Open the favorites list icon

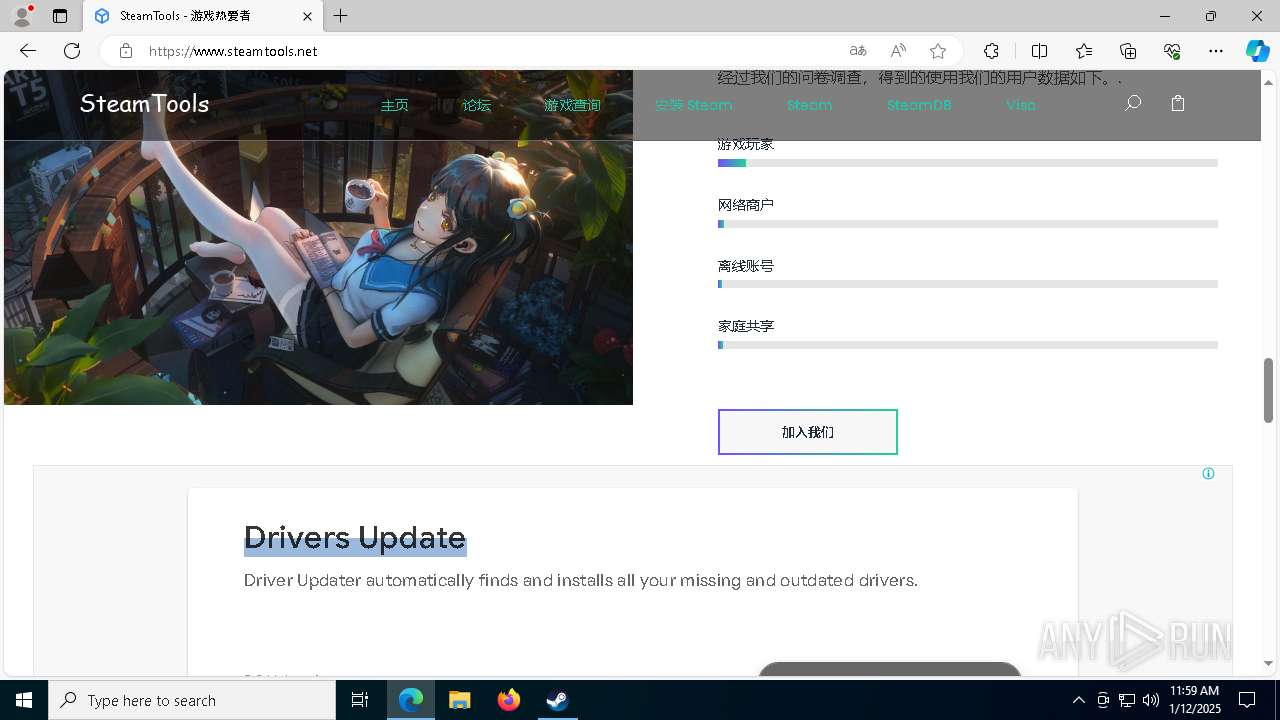[x=1084, y=51]
